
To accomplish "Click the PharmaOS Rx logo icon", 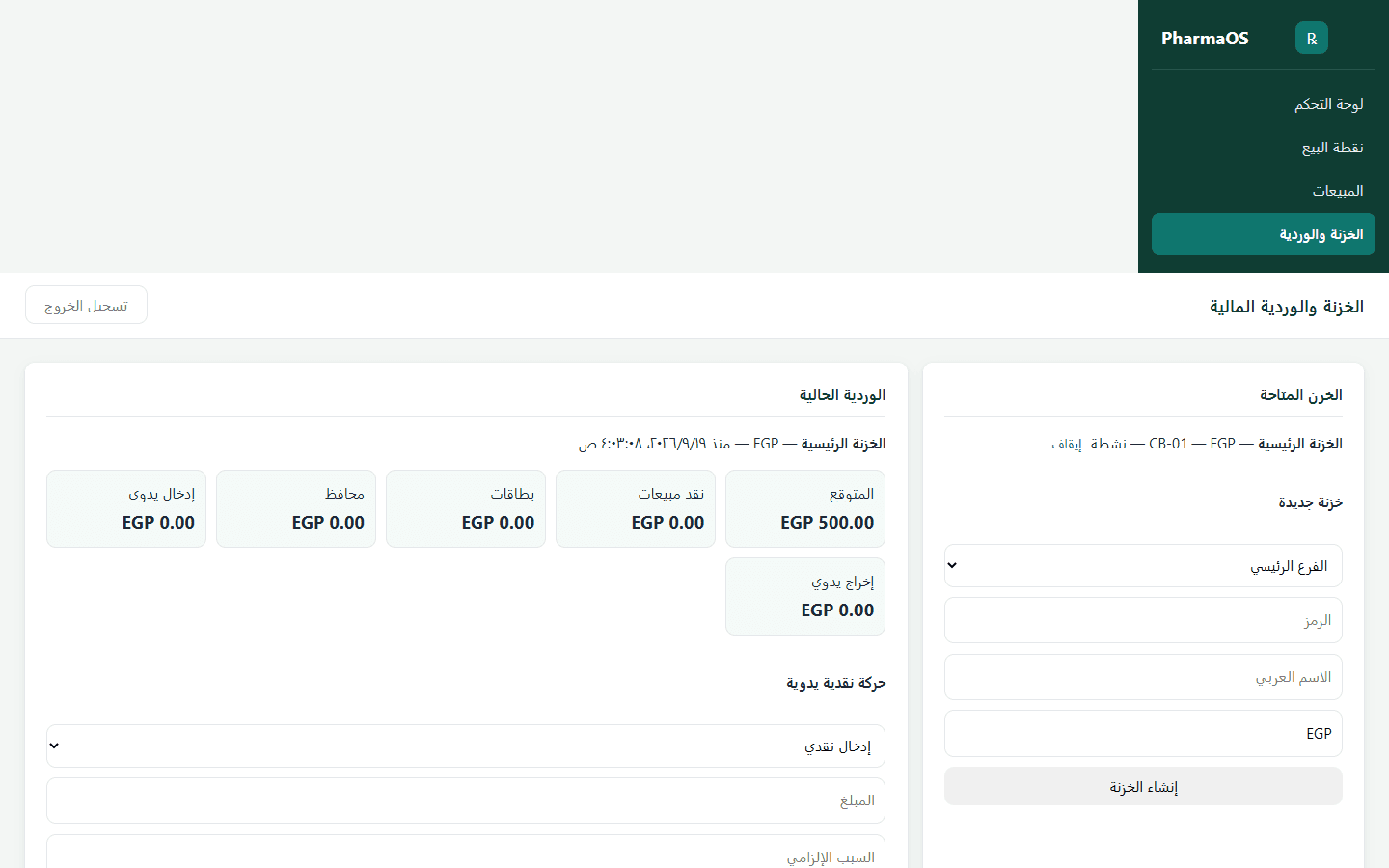I will click(x=1312, y=39).
